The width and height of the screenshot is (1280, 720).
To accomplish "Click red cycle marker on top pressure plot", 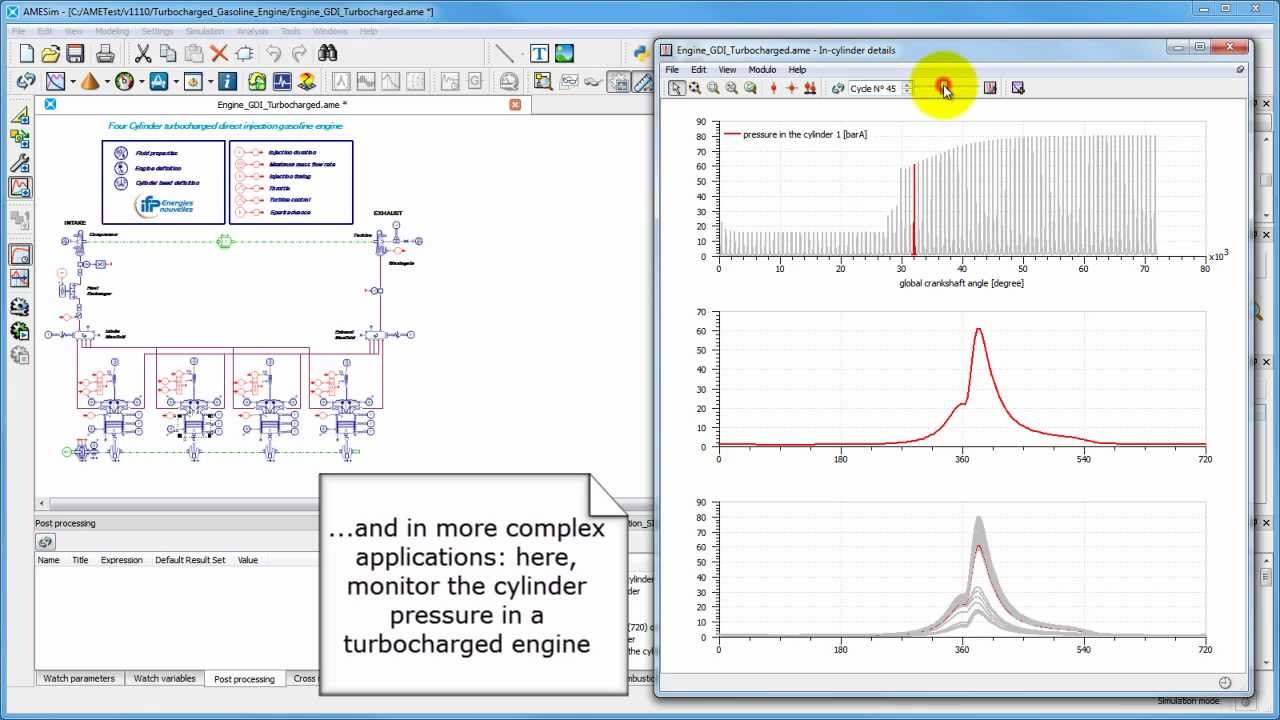I will [914, 210].
